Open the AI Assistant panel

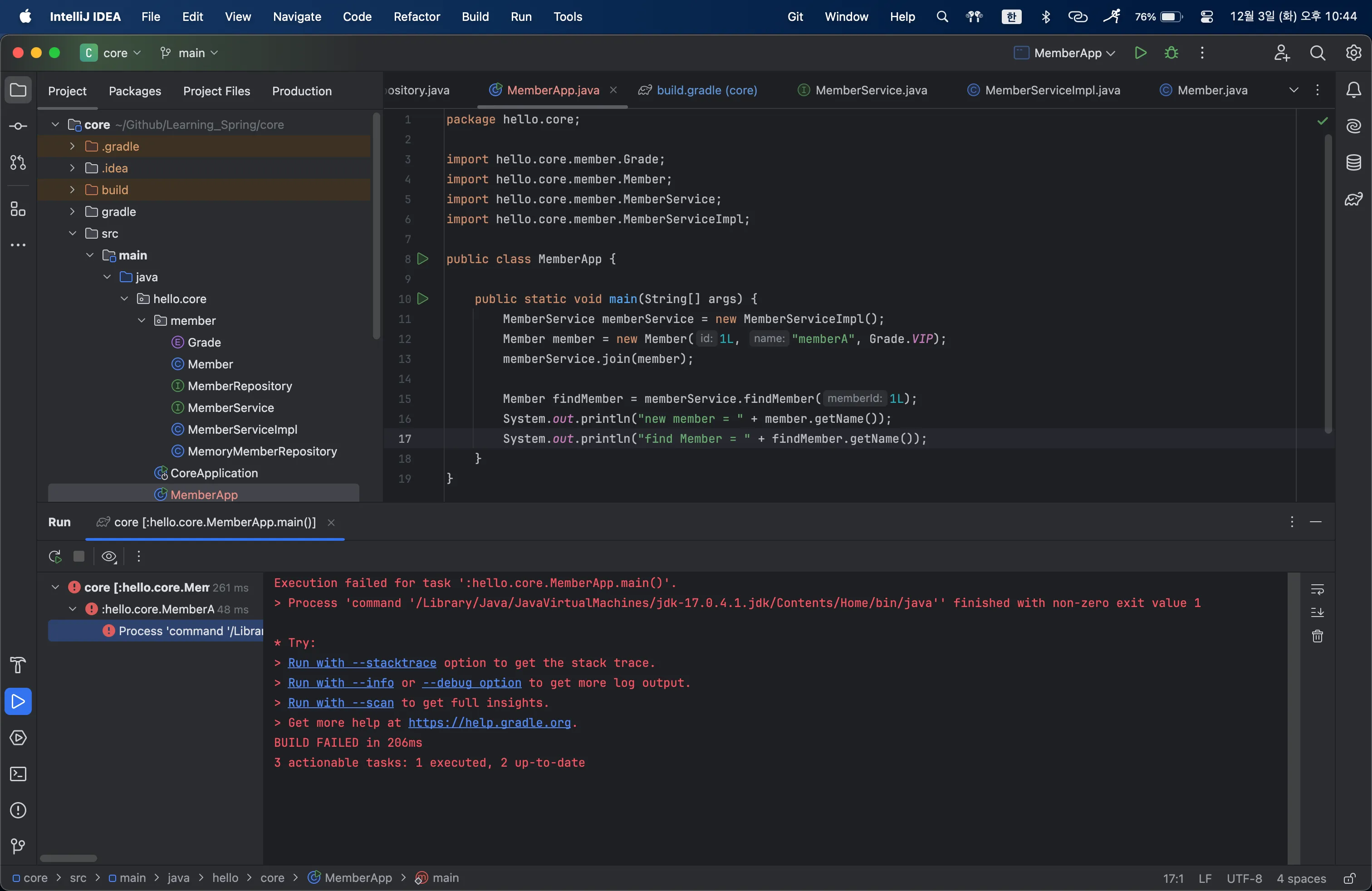[1353, 126]
